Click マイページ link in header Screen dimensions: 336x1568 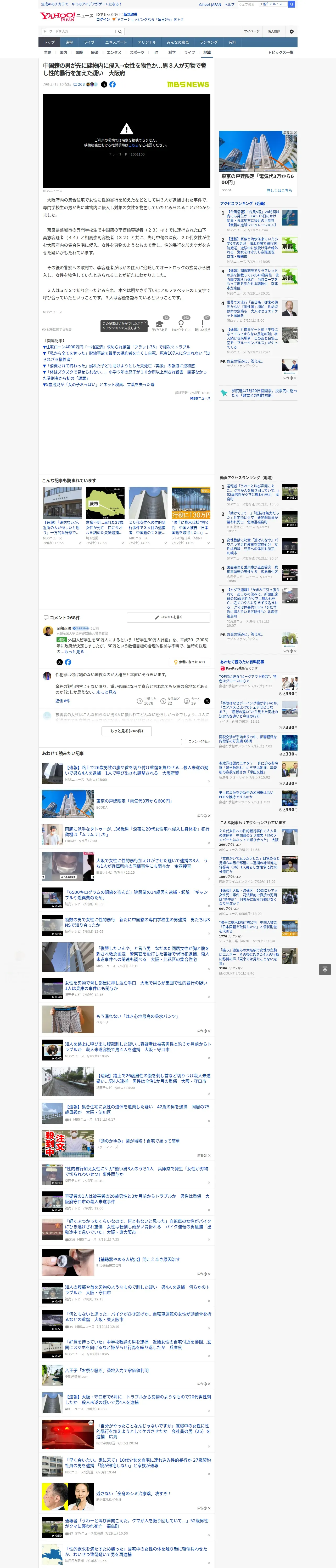click(x=252, y=32)
